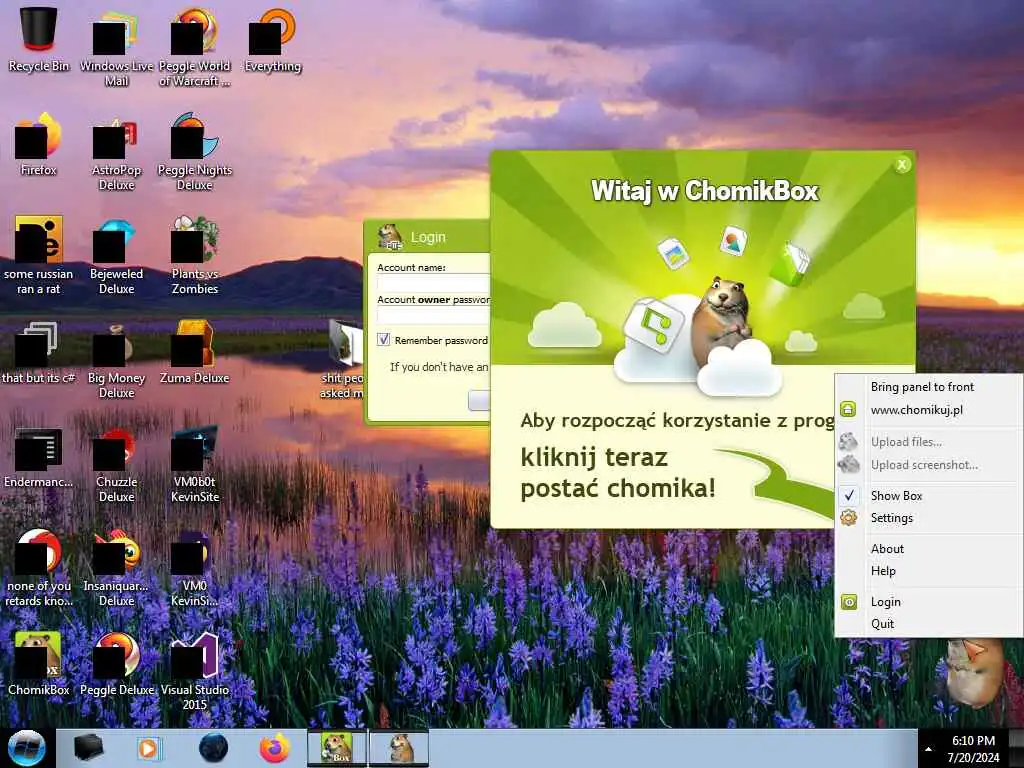The width and height of the screenshot is (1024, 768).
Task: Select the Chuzzle Deluxe desktop icon
Action: [x=116, y=464]
